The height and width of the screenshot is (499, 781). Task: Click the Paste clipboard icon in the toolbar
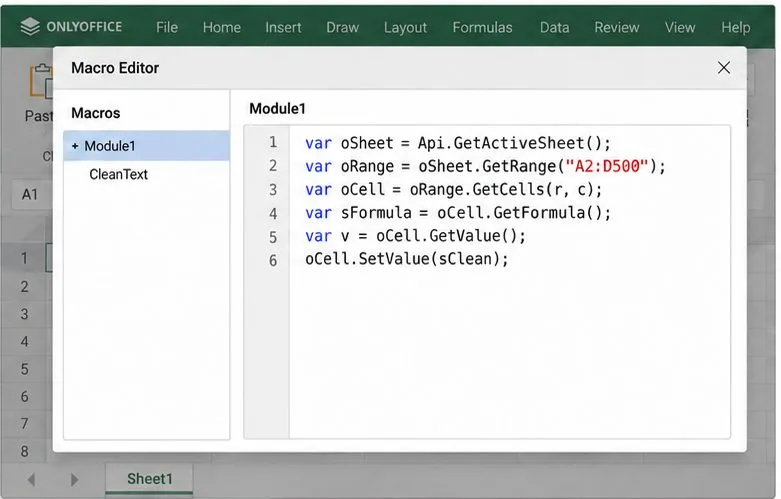coord(41,81)
